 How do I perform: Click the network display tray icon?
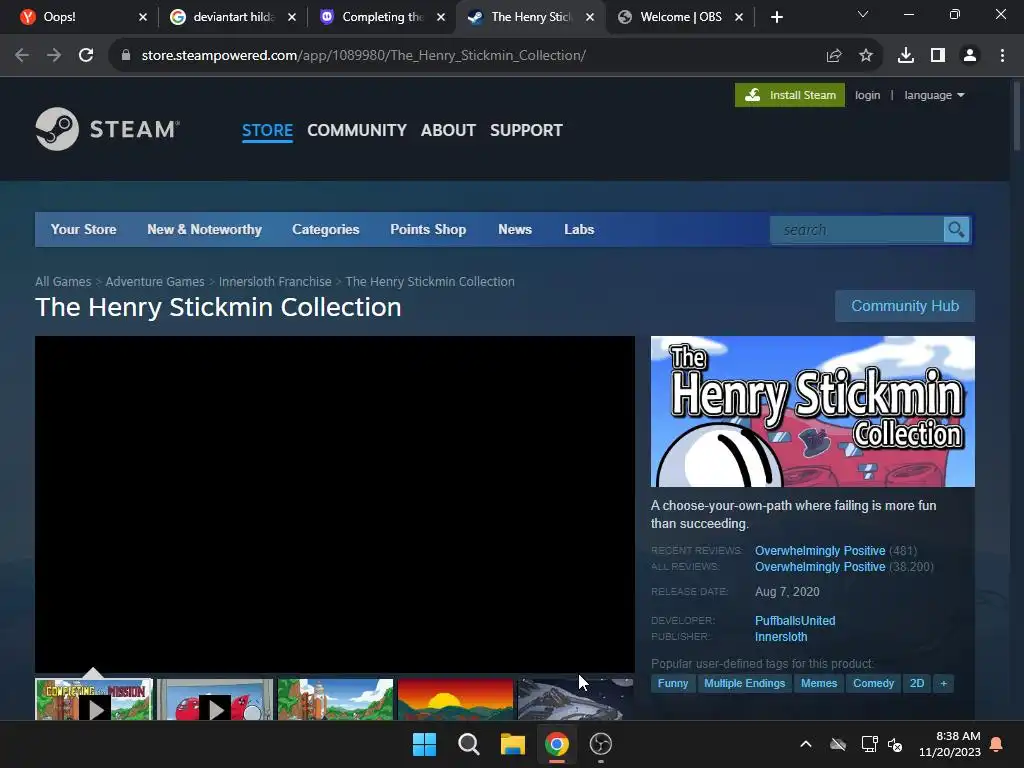coord(869,744)
